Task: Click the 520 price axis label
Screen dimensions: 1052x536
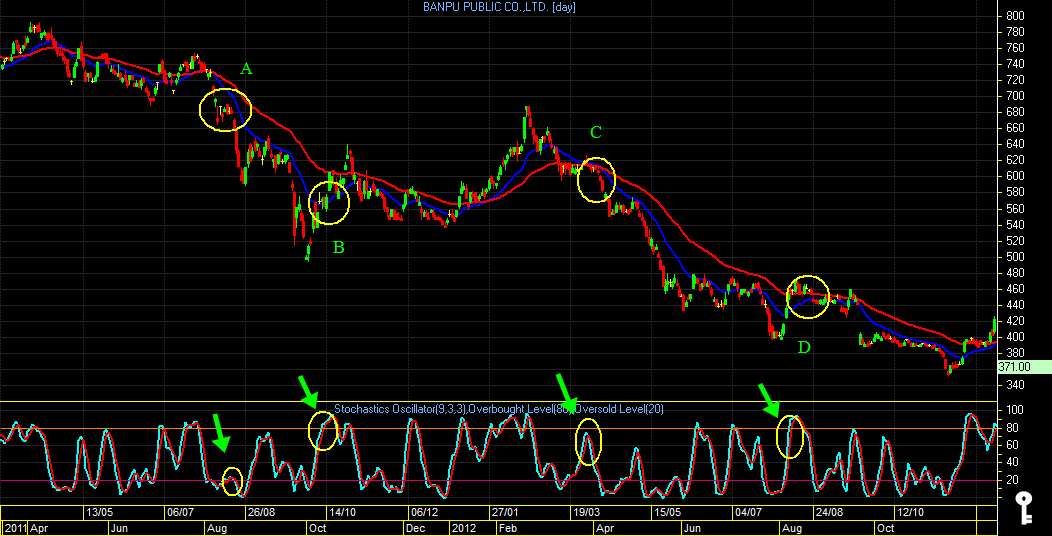Action: tap(1014, 241)
